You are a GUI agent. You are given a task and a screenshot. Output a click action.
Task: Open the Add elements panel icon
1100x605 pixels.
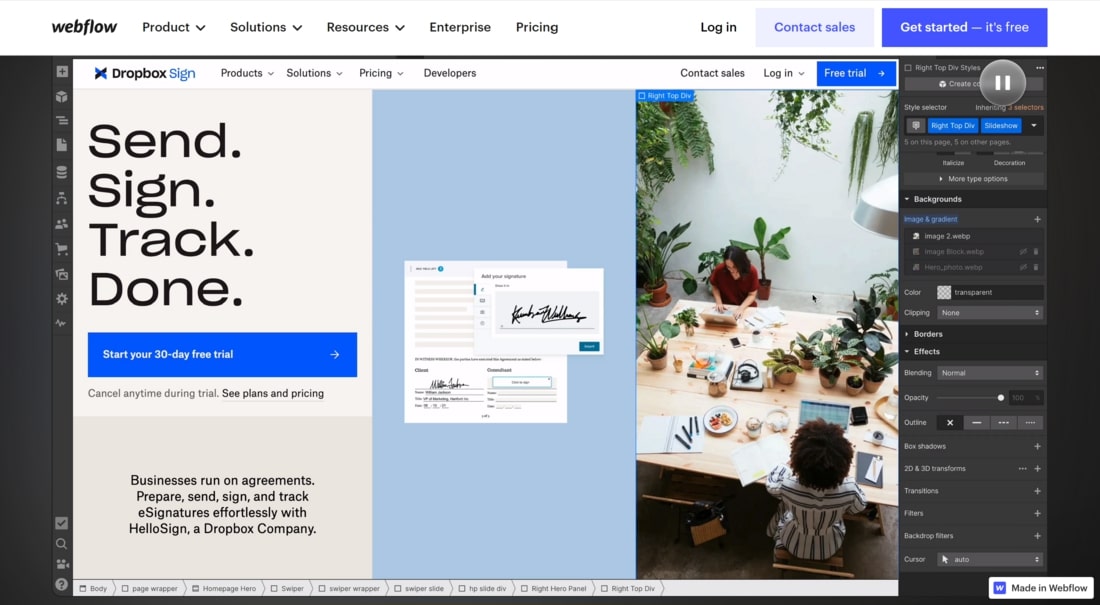pyautogui.click(x=62, y=72)
